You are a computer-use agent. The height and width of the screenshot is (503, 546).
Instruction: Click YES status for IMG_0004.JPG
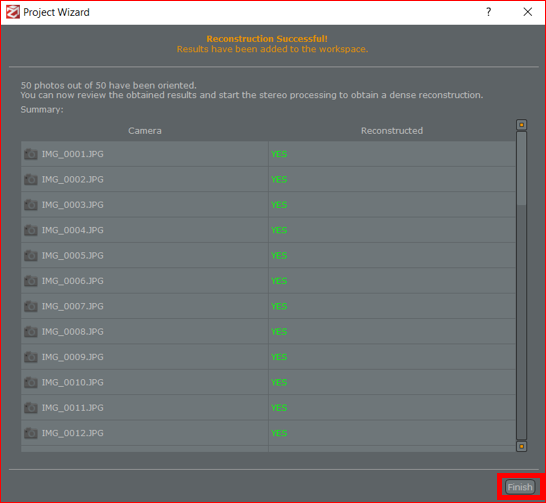point(279,230)
